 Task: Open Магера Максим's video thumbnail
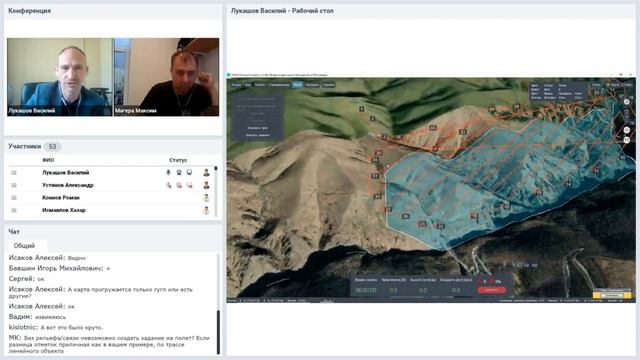tap(166, 77)
